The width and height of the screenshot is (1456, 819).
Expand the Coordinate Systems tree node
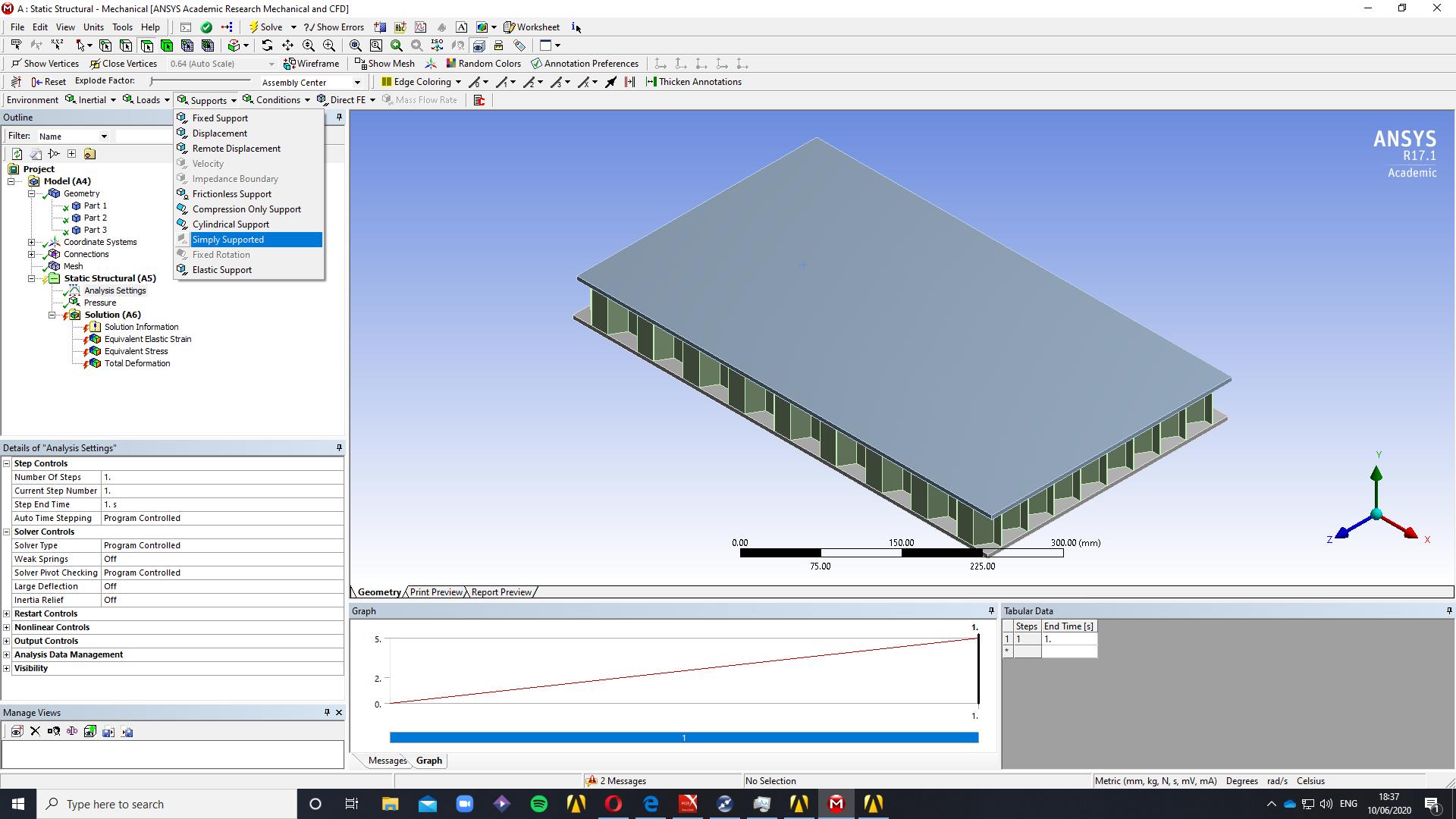point(32,242)
